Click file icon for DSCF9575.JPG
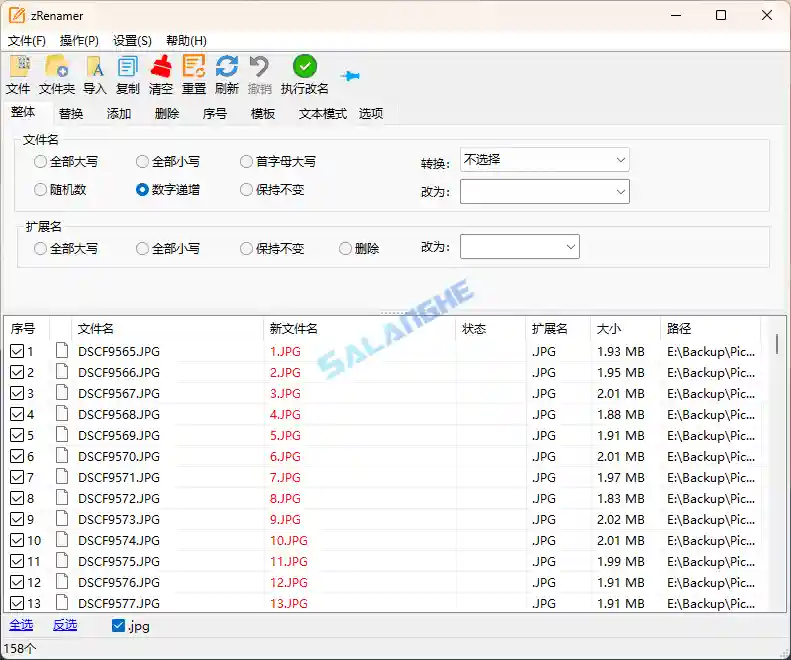 click(x=62, y=561)
